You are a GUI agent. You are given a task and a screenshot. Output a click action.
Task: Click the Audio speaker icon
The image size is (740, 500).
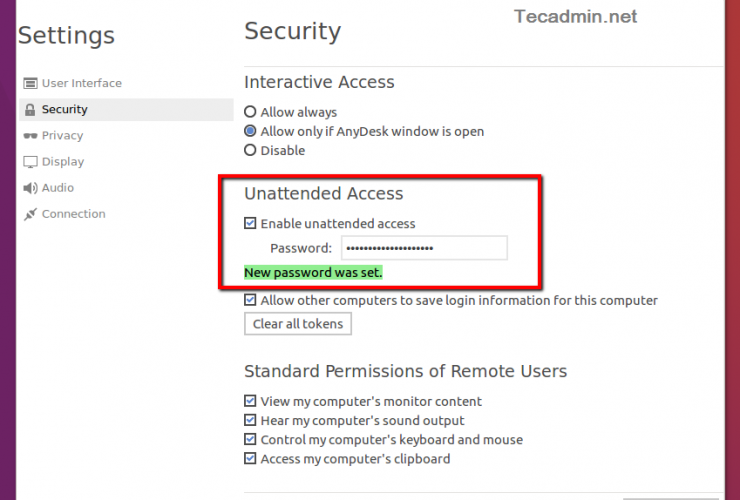pyautogui.click(x=31, y=188)
